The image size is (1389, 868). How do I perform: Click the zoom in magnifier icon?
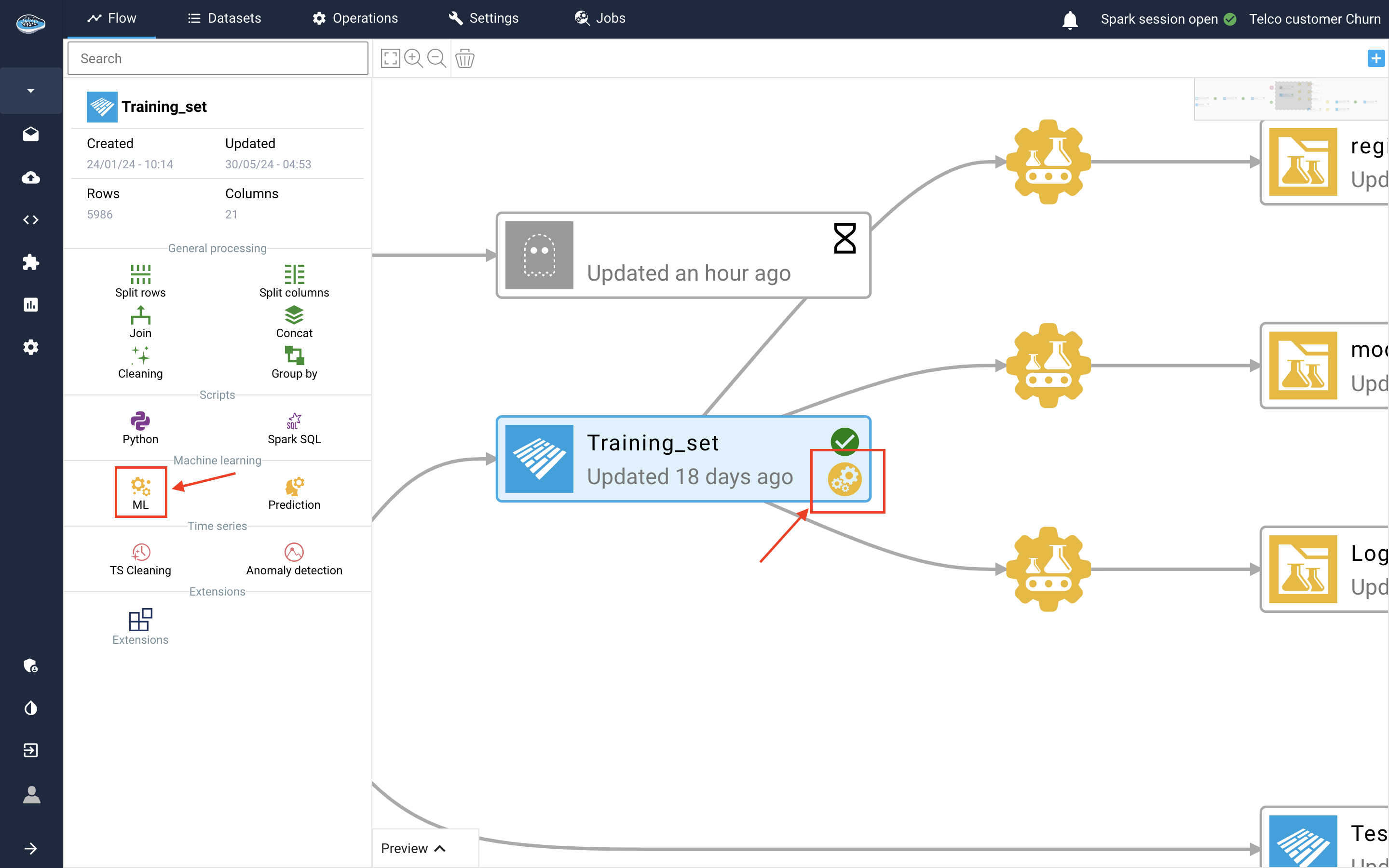(413, 58)
